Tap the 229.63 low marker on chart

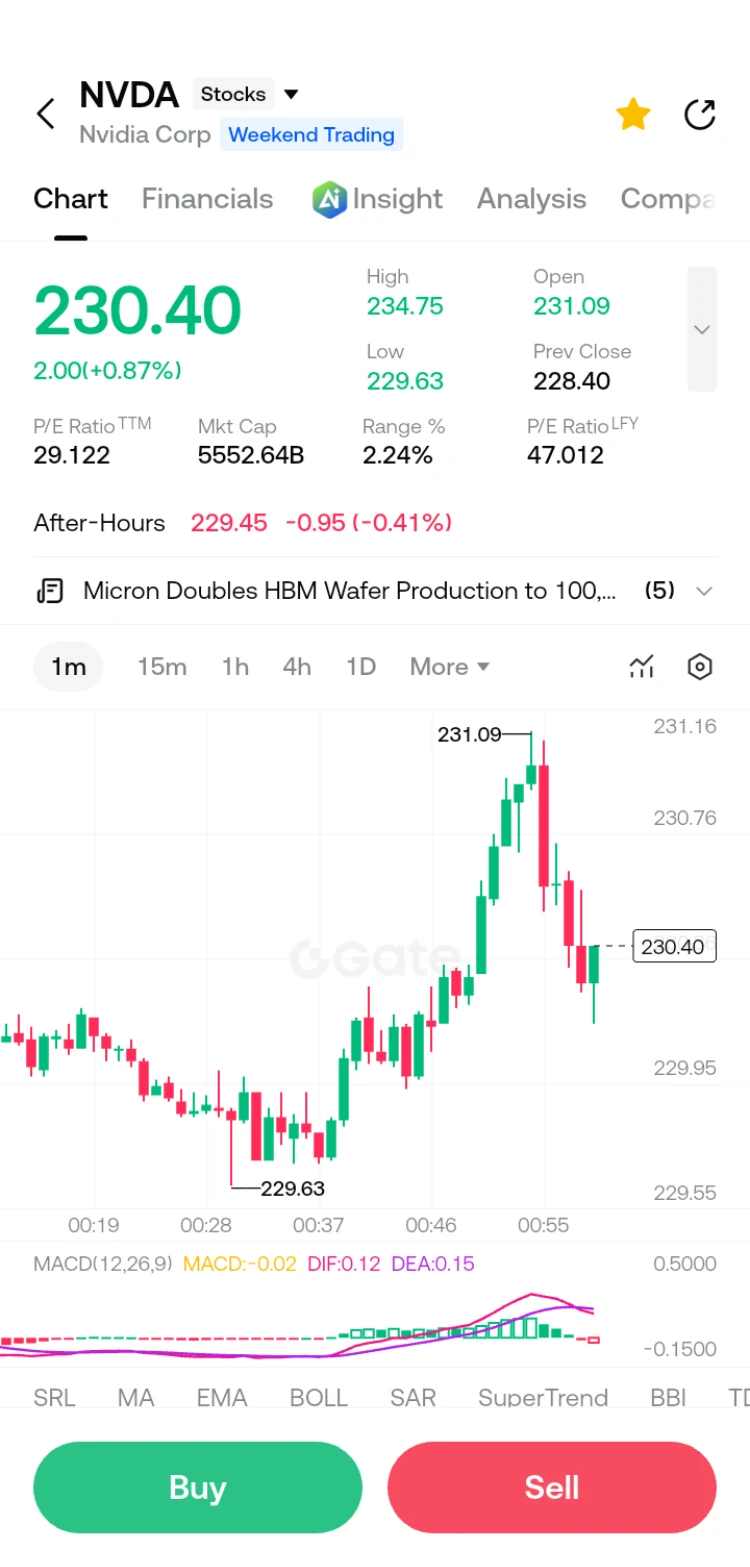(292, 1189)
